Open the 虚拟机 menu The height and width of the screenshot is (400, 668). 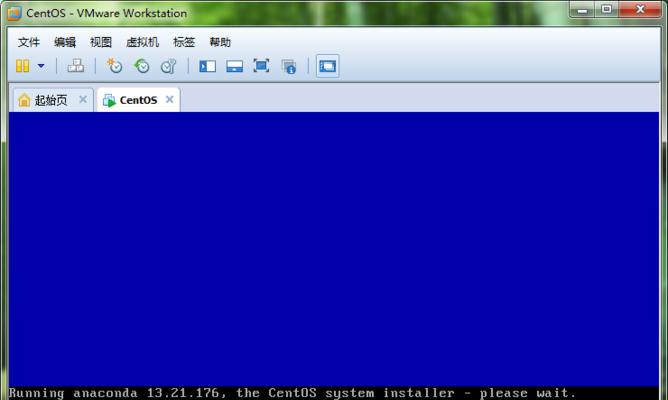click(x=142, y=42)
